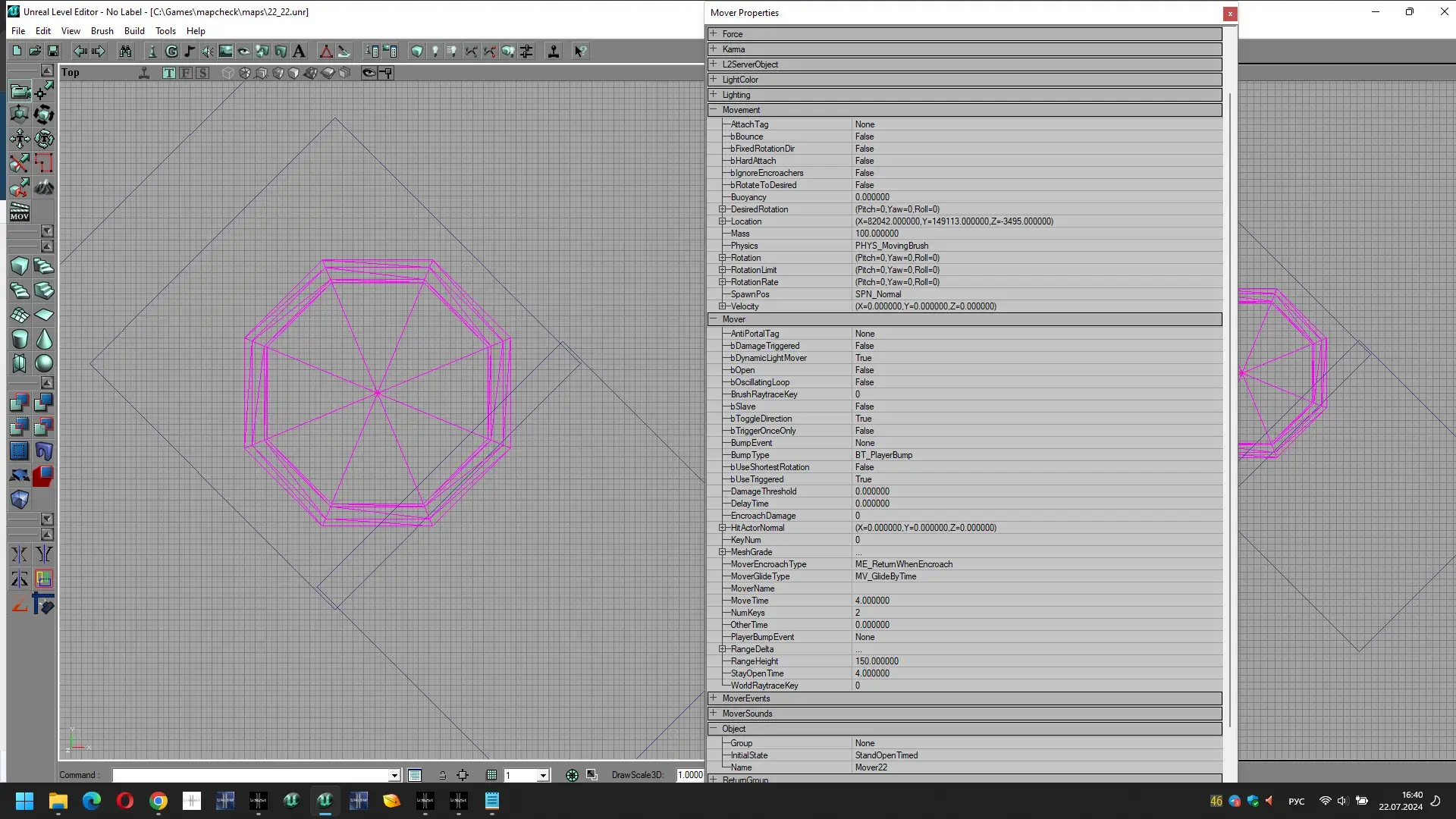Select the Sphere brush builder
Screen dimensions: 1456x819
[x=44, y=363]
